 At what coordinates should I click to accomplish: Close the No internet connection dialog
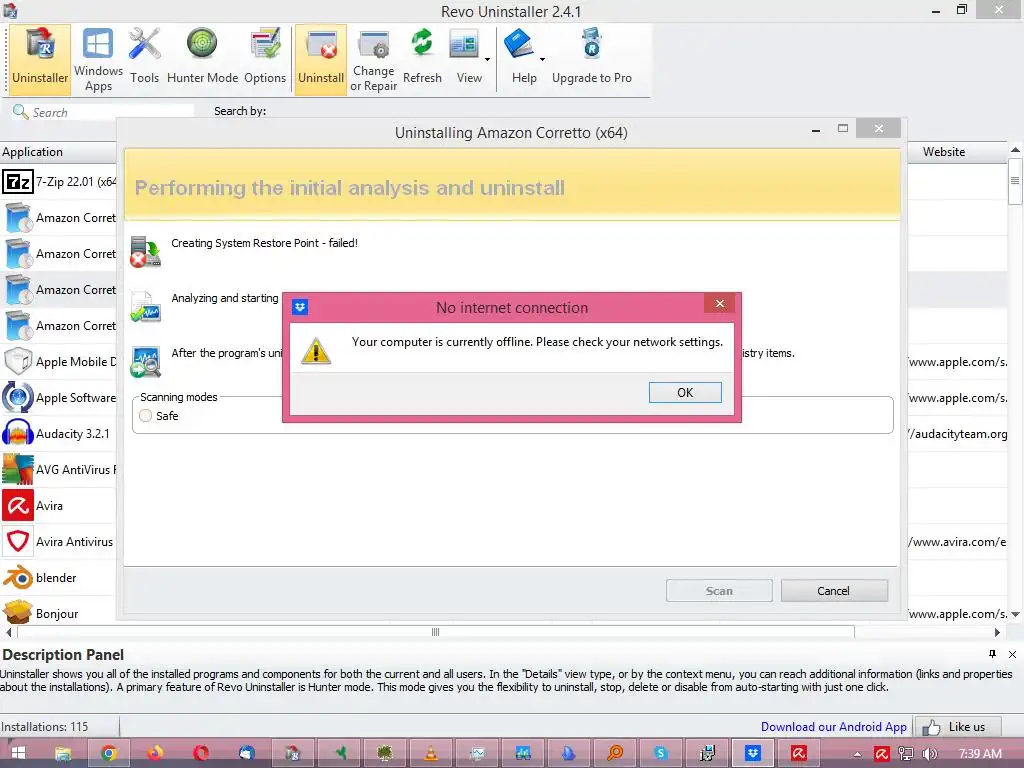click(720, 304)
